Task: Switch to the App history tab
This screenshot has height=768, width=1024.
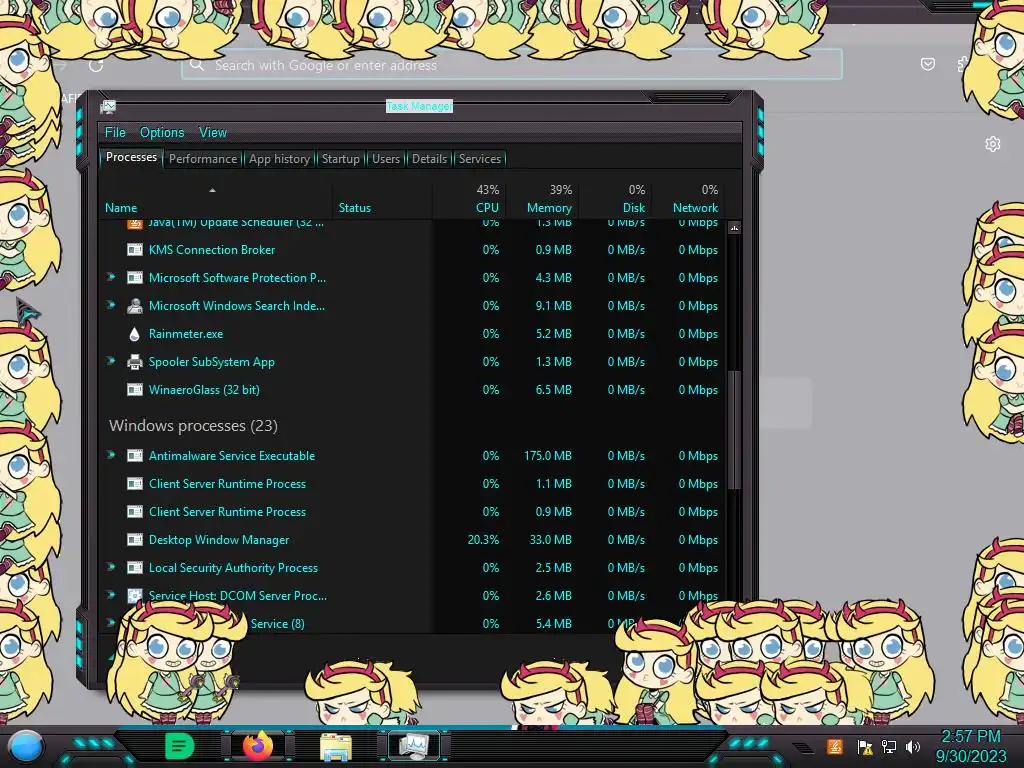Action: click(279, 159)
